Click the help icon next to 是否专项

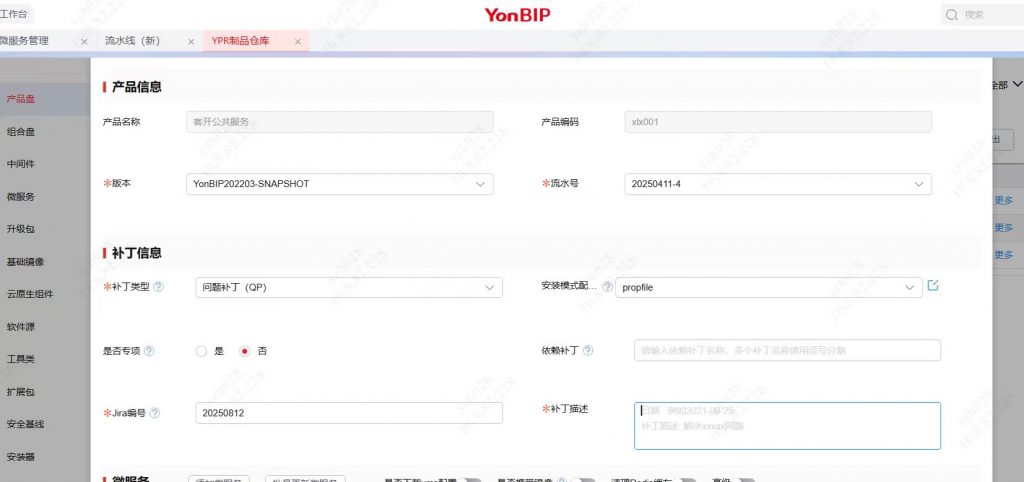[149, 351]
